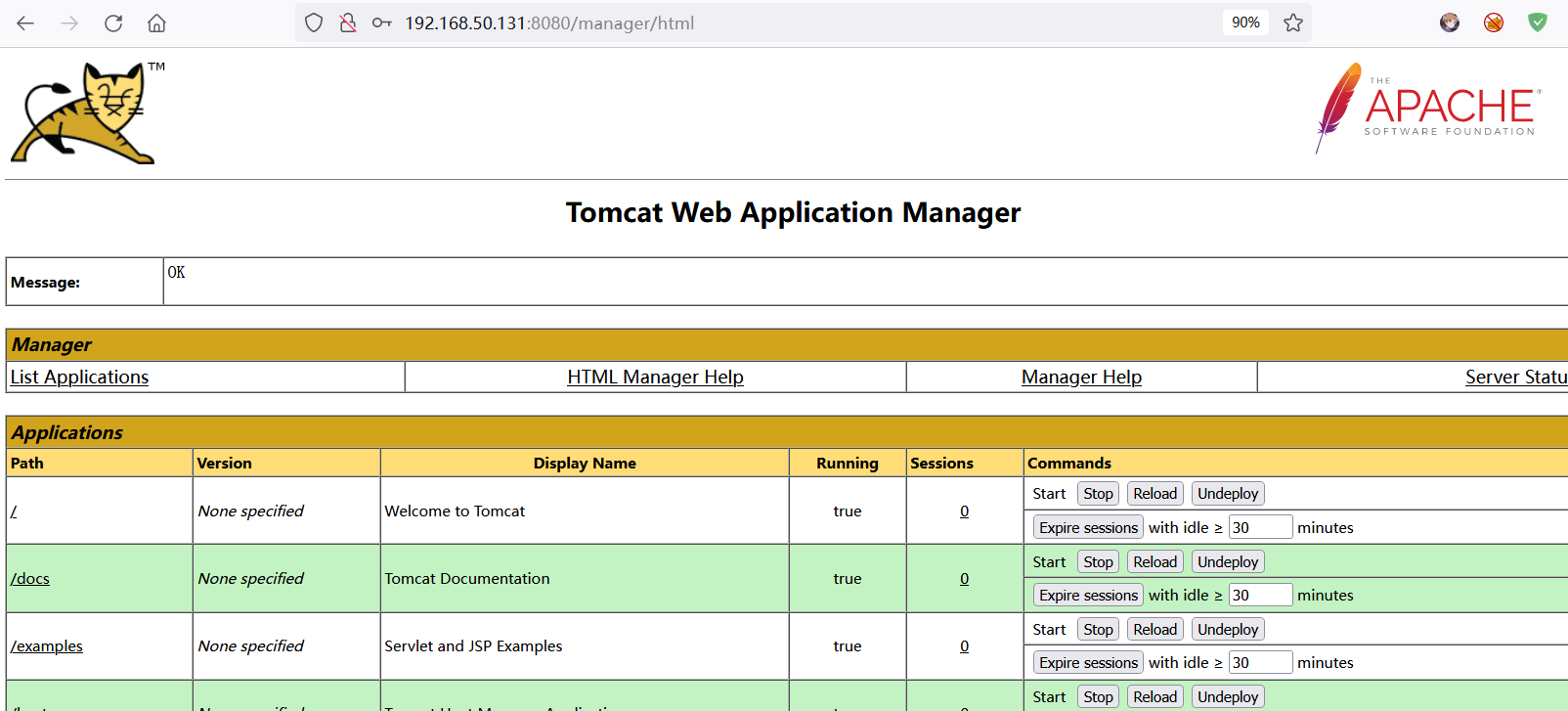Expire sessions for the /docs application
The image size is (1568, 711).
1088,595
